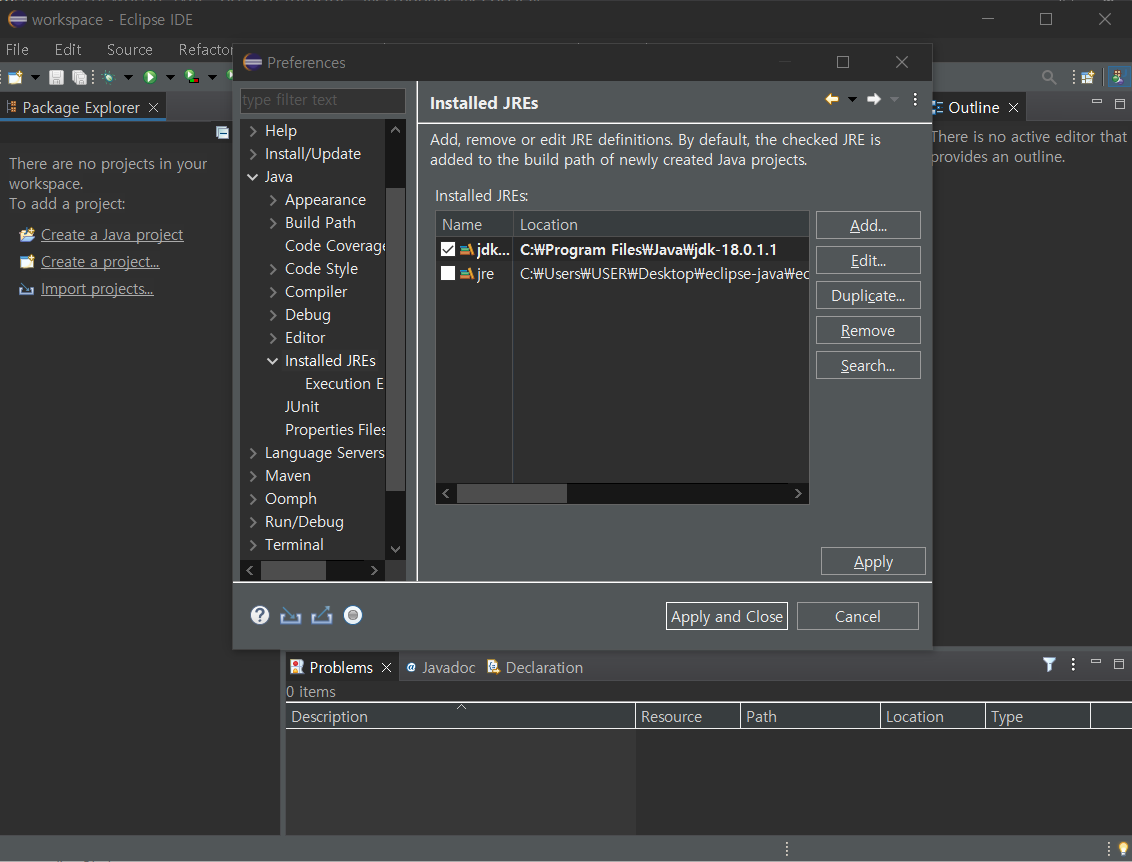This screenshot has width=1132, height=862.
Task: Click the Debug bug icon
Action: (109, 77)
